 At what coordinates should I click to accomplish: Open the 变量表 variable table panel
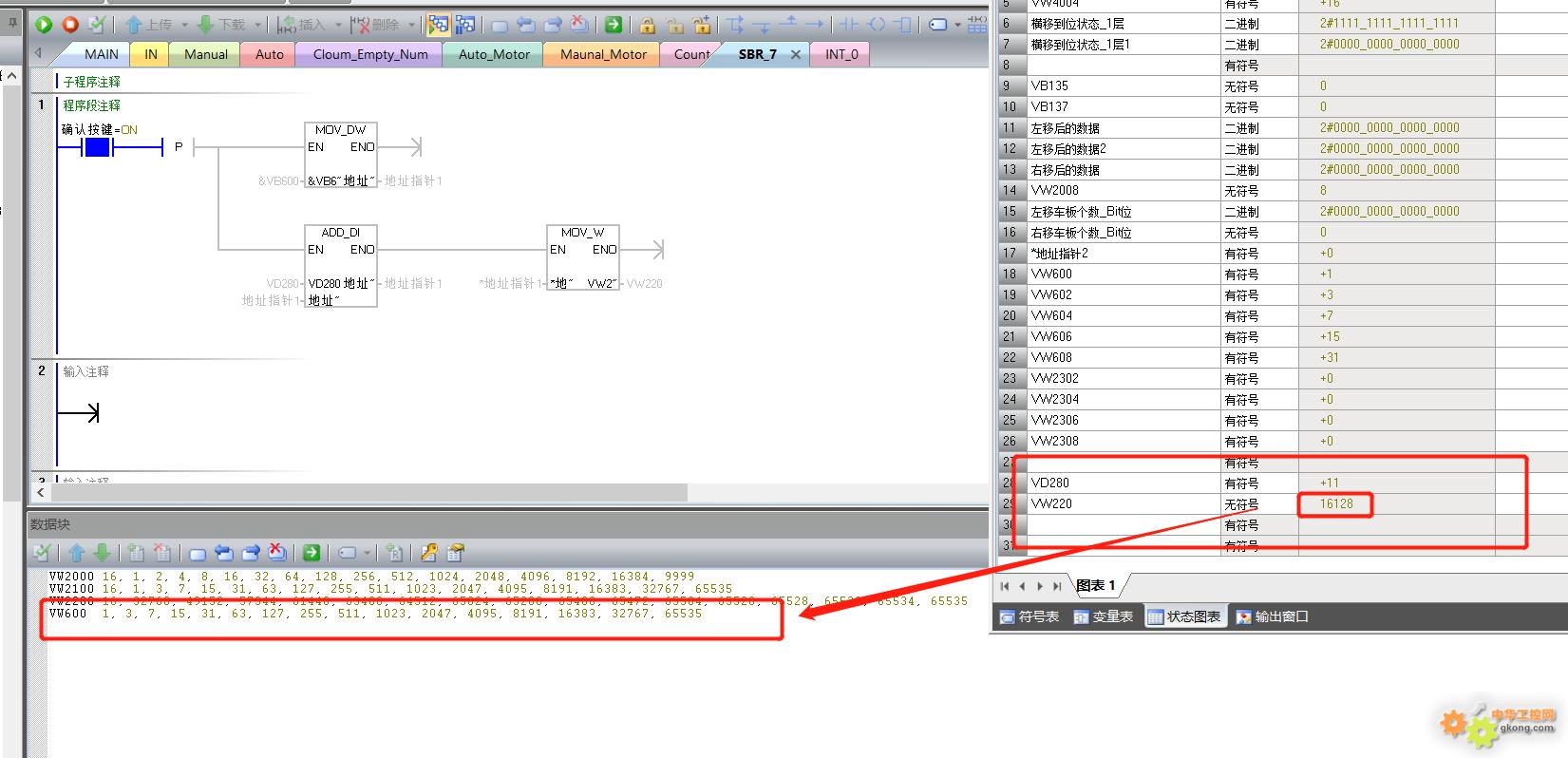click(x=1104, y=616)
